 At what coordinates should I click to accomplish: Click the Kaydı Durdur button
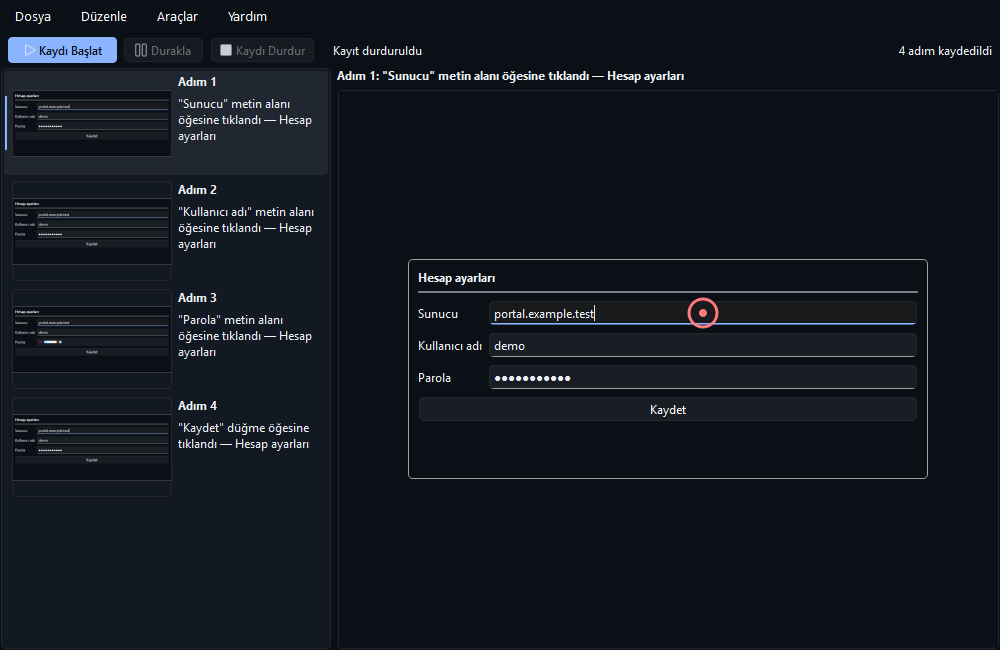[x=262, y=50]
